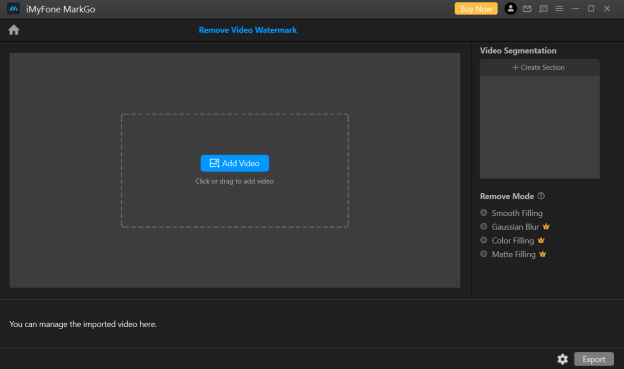Viewport: 624px width, 369px height.
Task: Click the Create Section button
Action: point(539,67)
